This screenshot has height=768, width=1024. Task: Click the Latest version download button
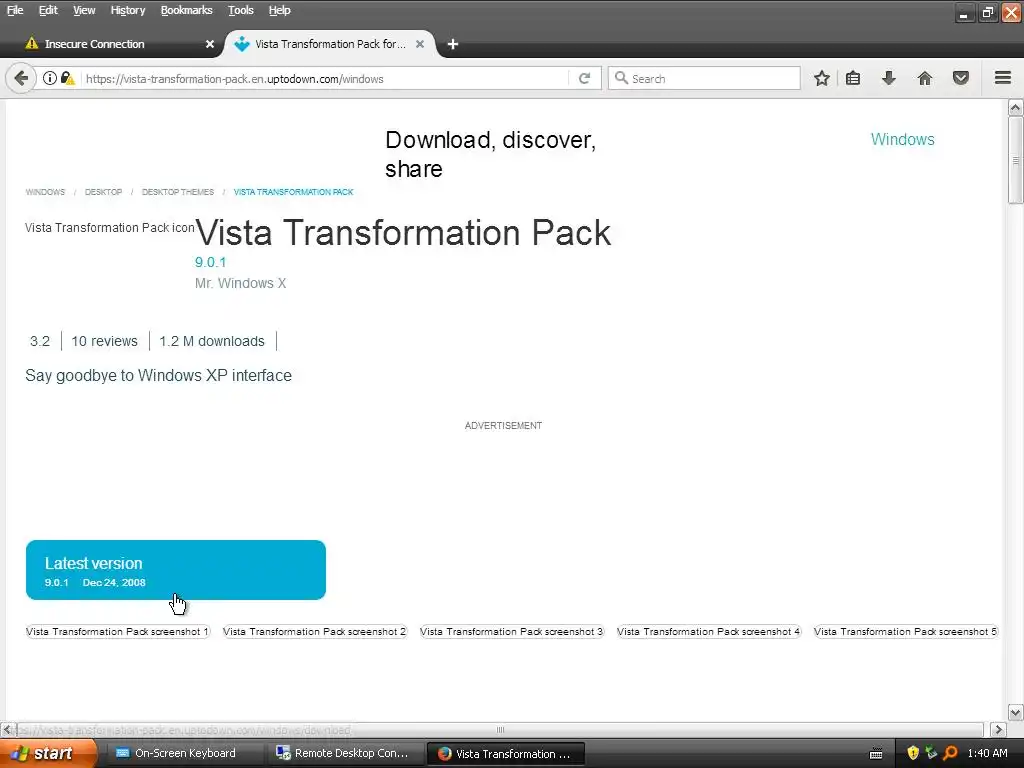176,569
